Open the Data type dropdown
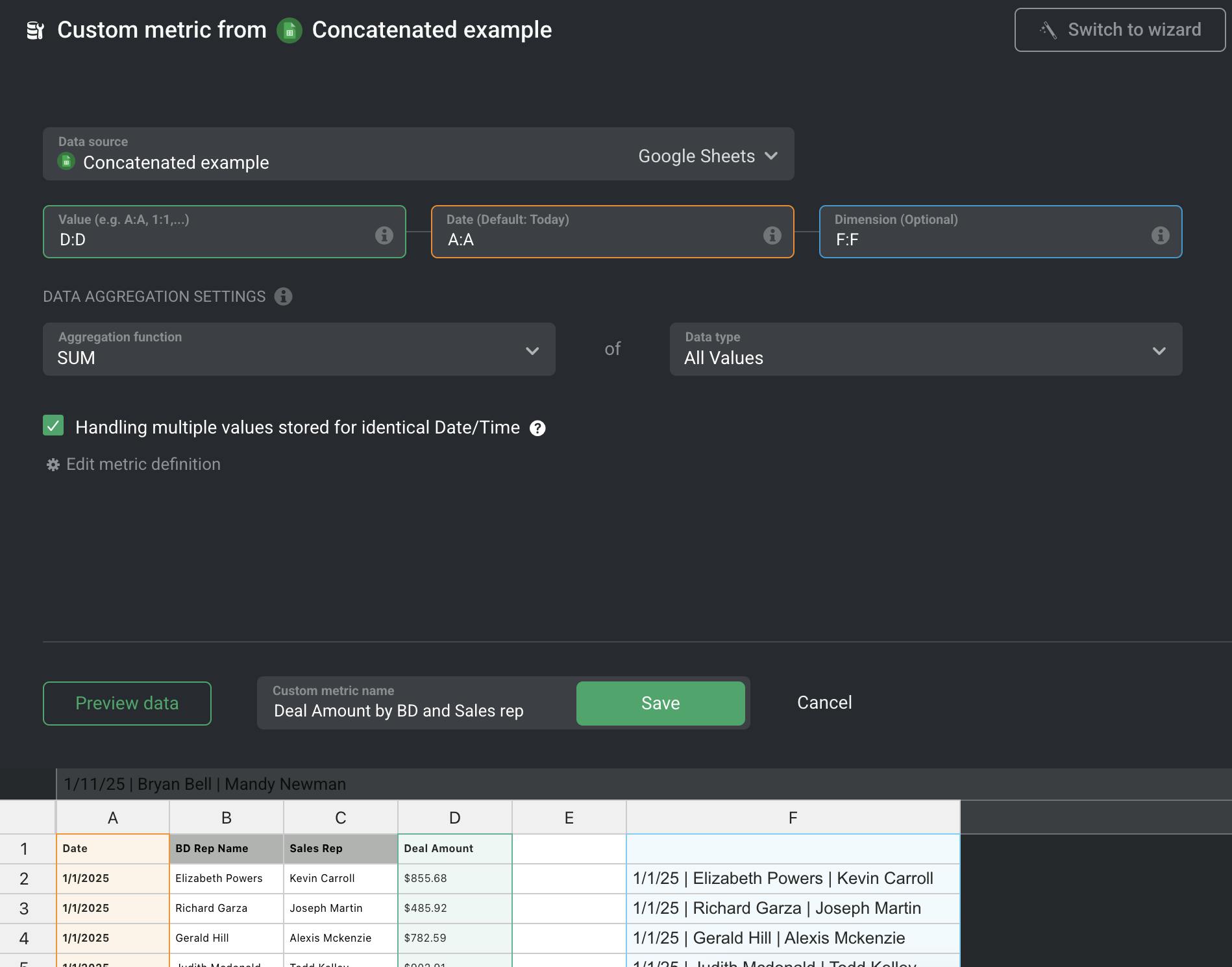The width and height of the screenshot is (1232, 967). pyautogui.click(x=926, y=350)
